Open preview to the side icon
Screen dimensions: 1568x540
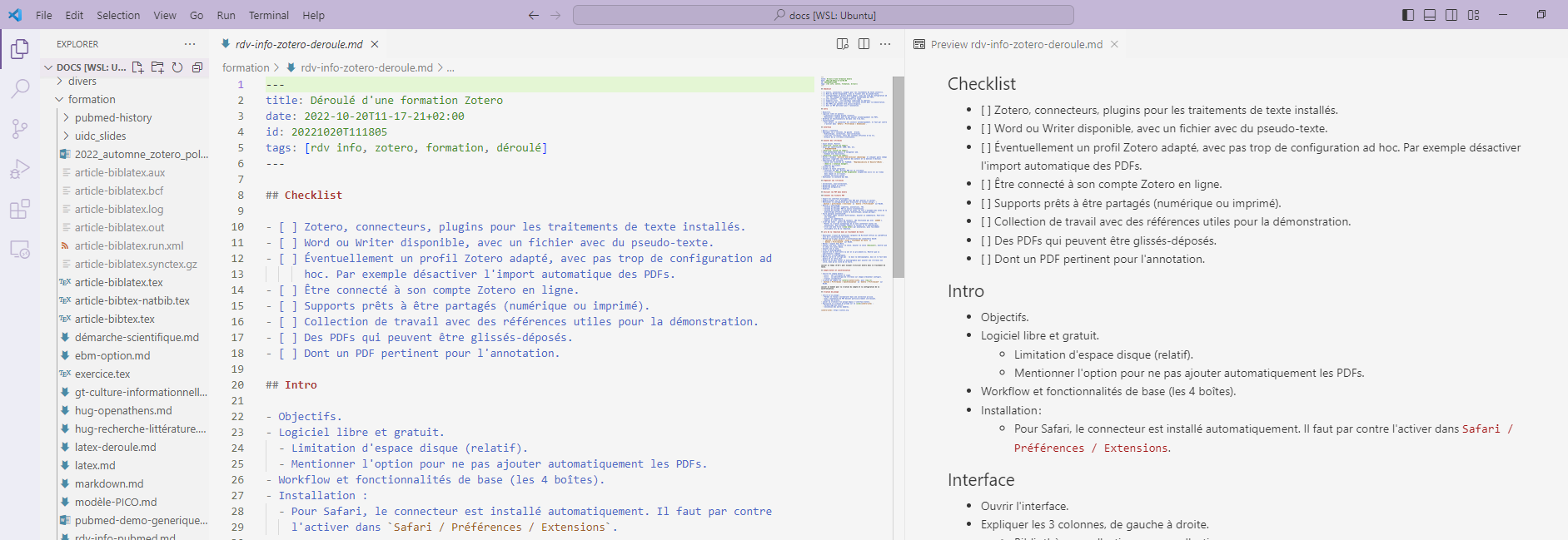(843, 44)
